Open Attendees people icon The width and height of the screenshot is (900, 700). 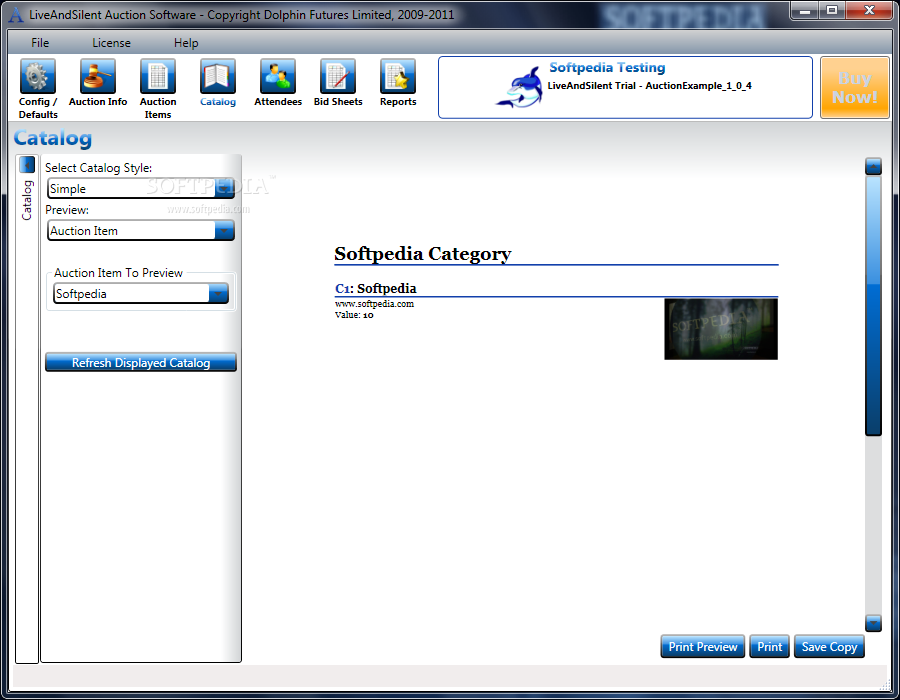click(x=278, y=76)
